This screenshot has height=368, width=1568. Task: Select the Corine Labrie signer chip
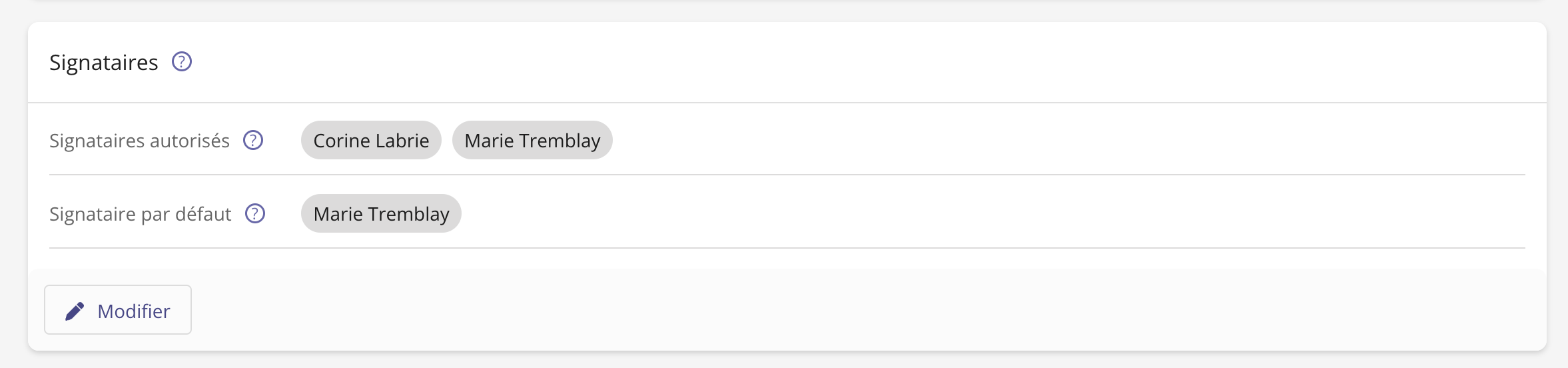[x=371, y=141]
